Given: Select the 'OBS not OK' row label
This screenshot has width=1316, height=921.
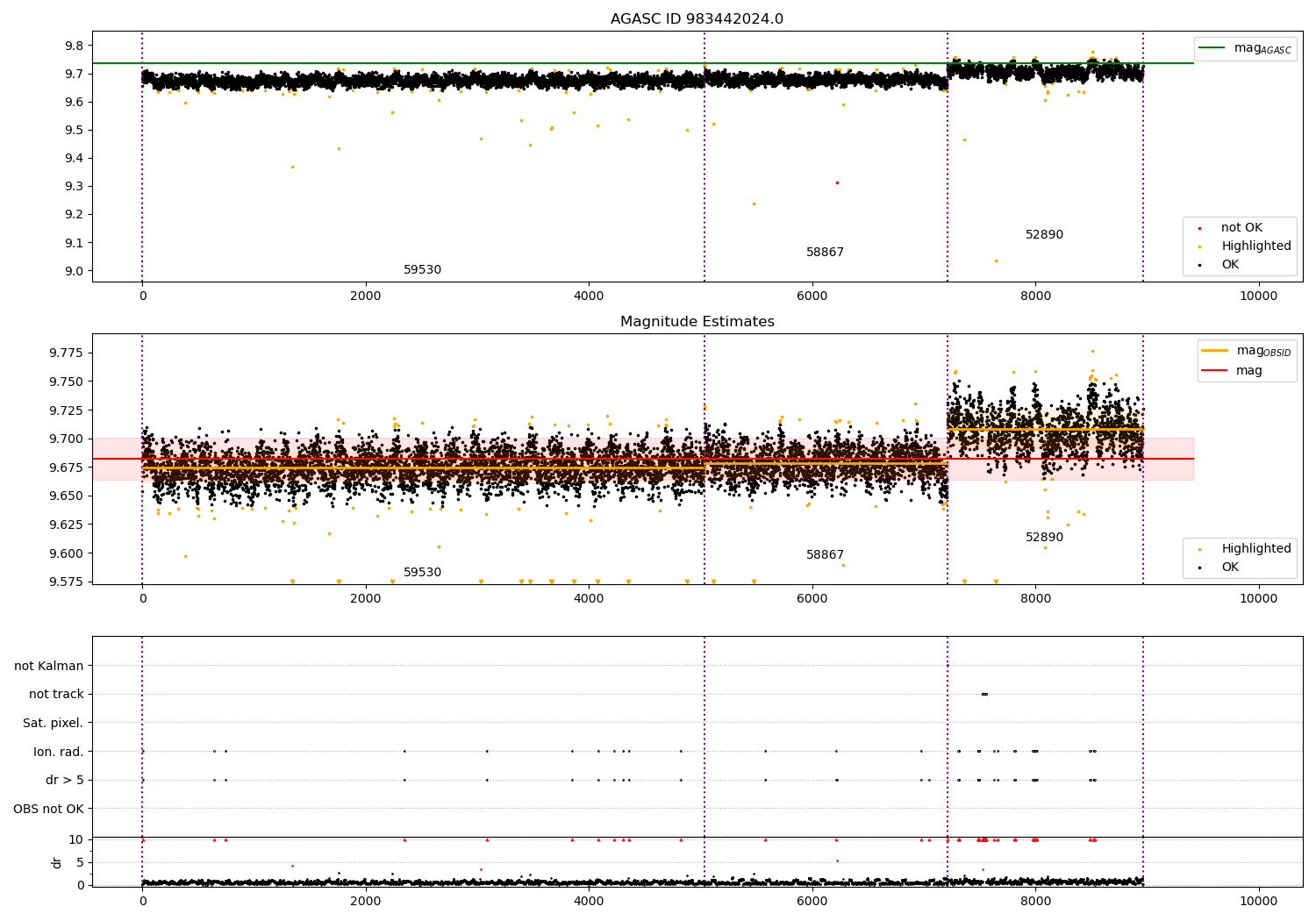Looking at the screenshot, I should [49, 809].
